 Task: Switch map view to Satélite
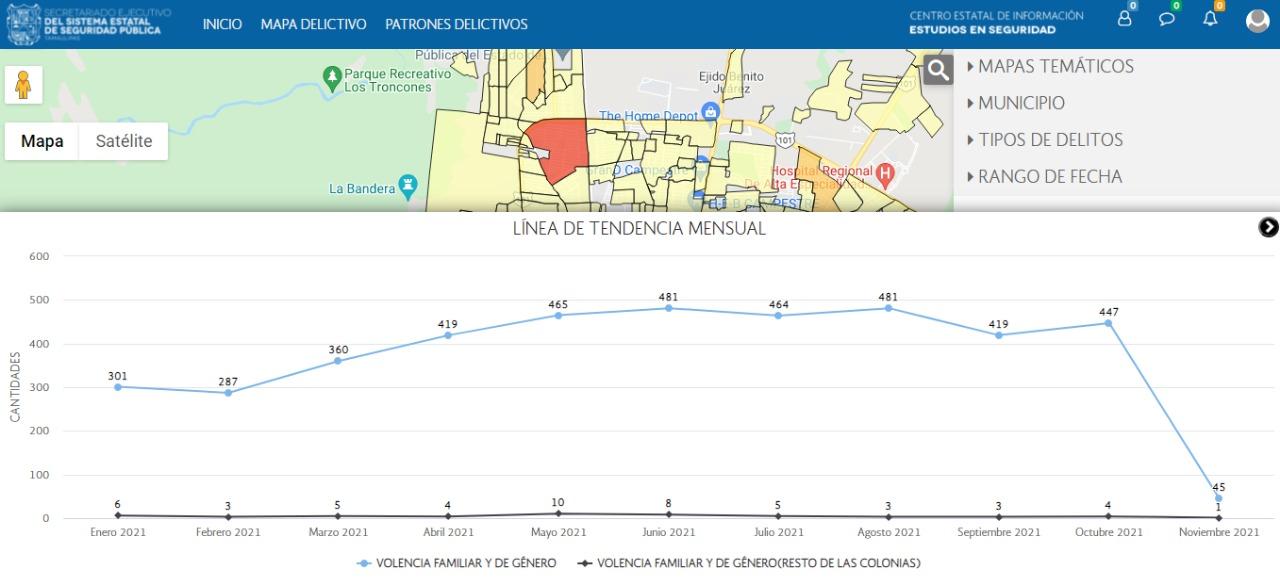click(124, 141)
